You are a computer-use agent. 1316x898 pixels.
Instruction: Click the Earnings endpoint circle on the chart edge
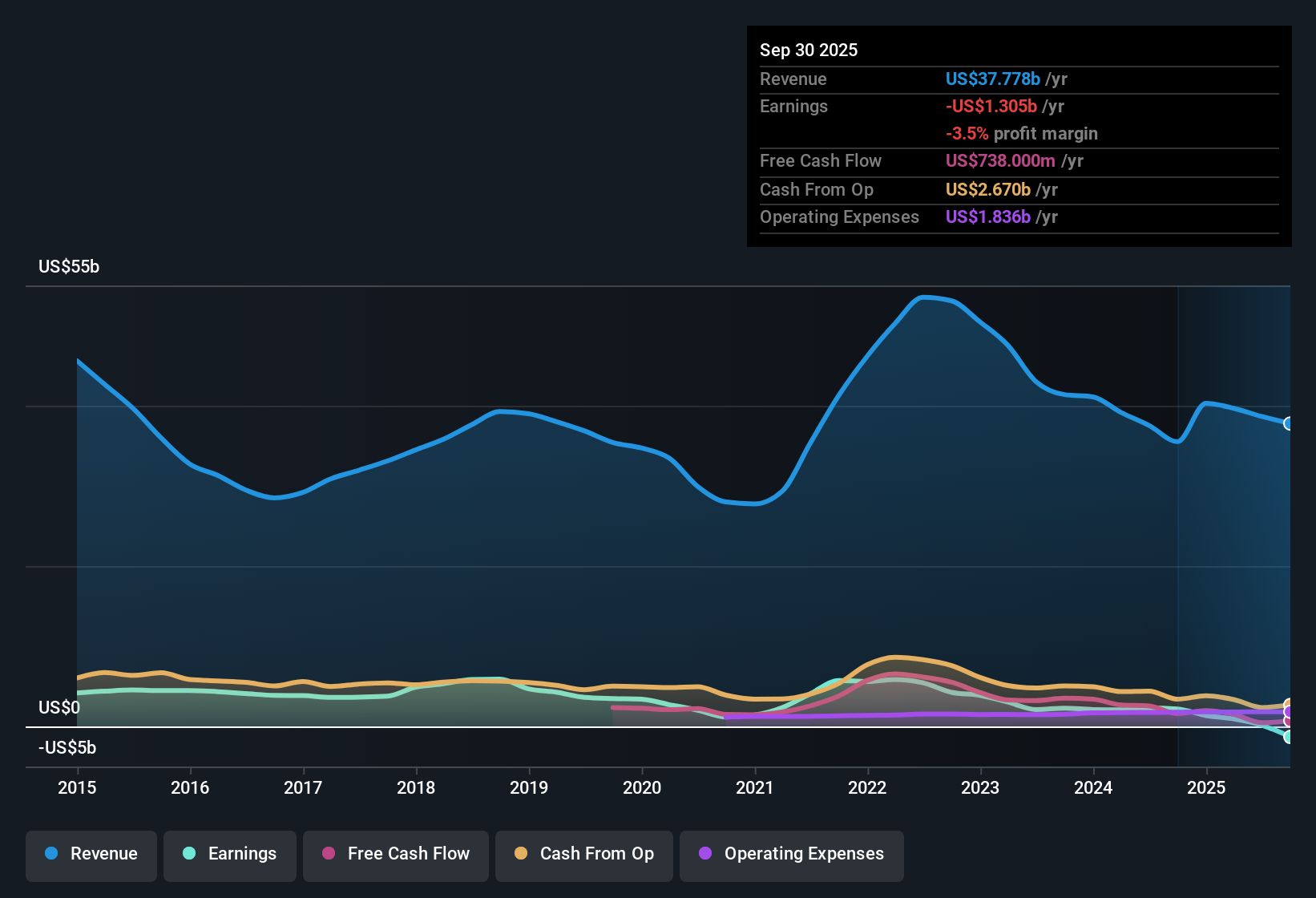tap(1288, 736)
